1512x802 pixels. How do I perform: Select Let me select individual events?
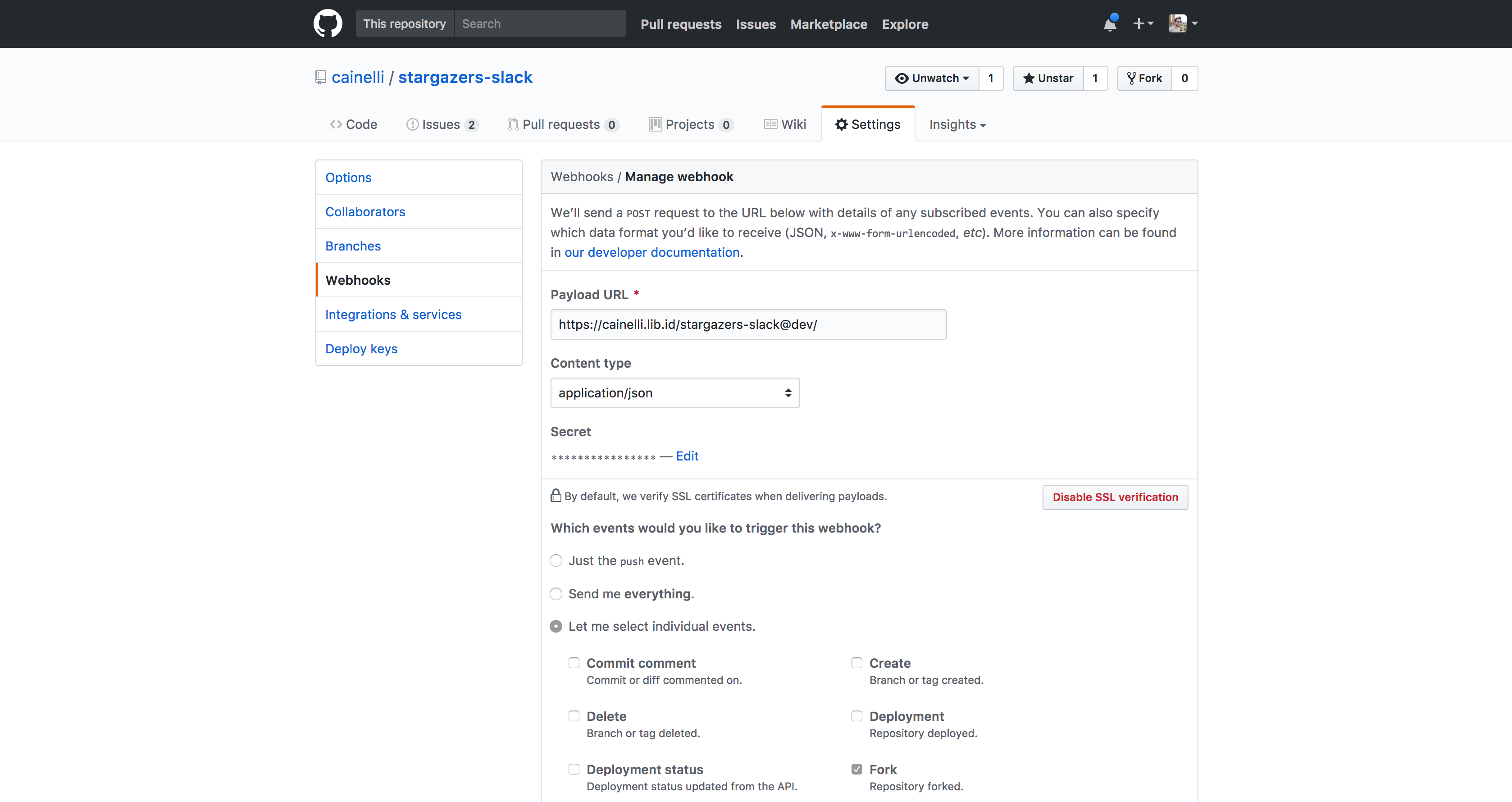coord(556,626)
